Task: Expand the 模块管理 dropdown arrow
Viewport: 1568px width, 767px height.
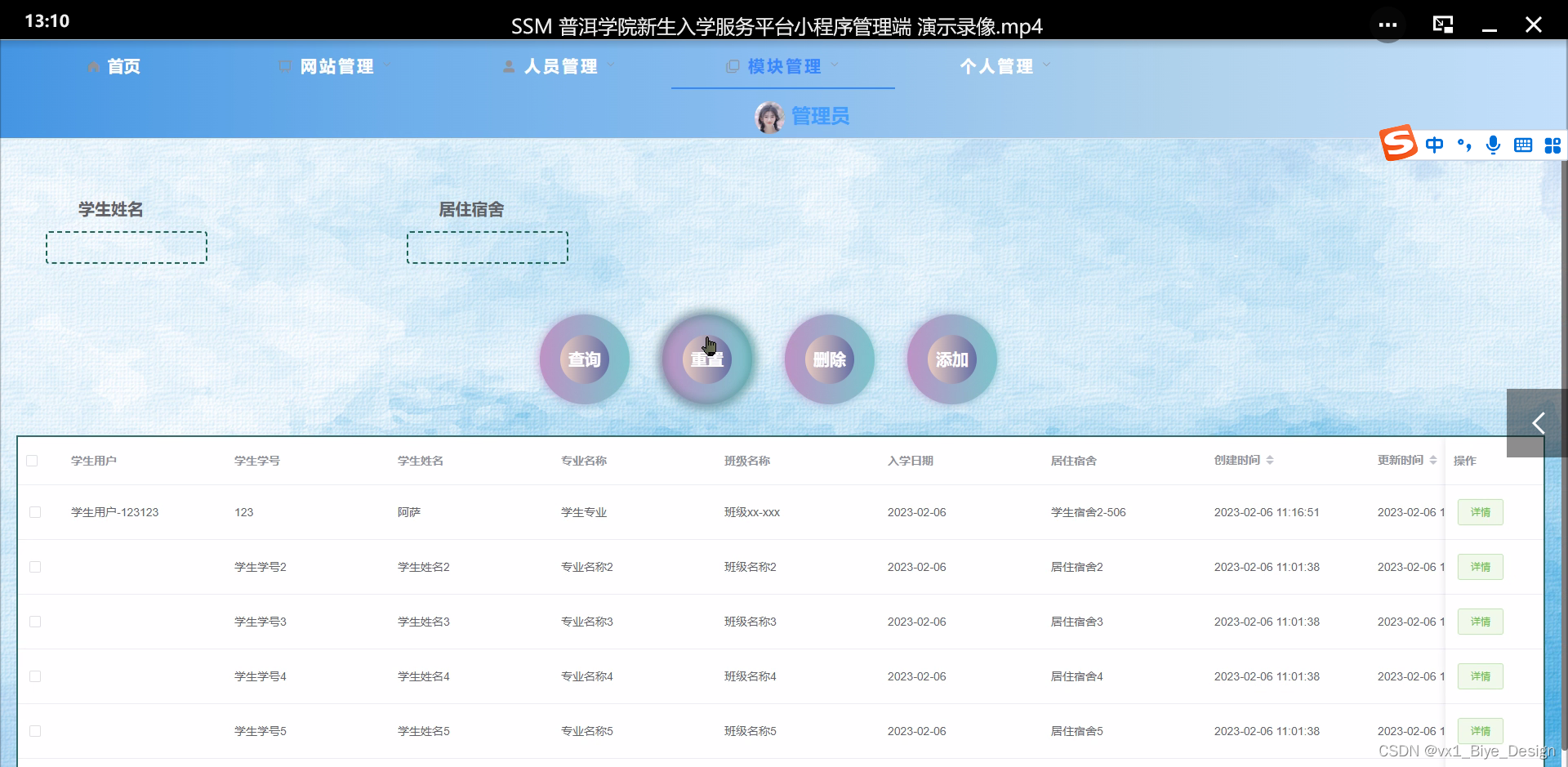Action: (834, 65)
